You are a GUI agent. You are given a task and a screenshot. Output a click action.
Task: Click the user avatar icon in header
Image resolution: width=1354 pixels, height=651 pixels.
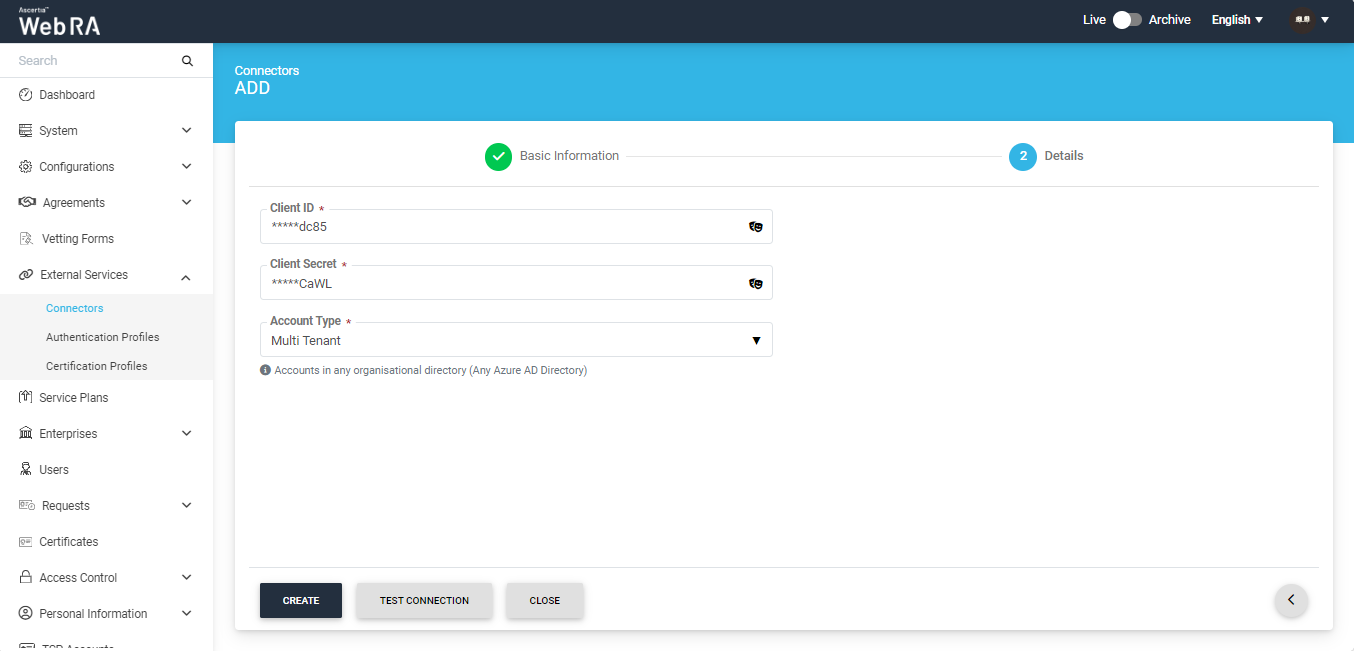click(x=1302, y=20)
